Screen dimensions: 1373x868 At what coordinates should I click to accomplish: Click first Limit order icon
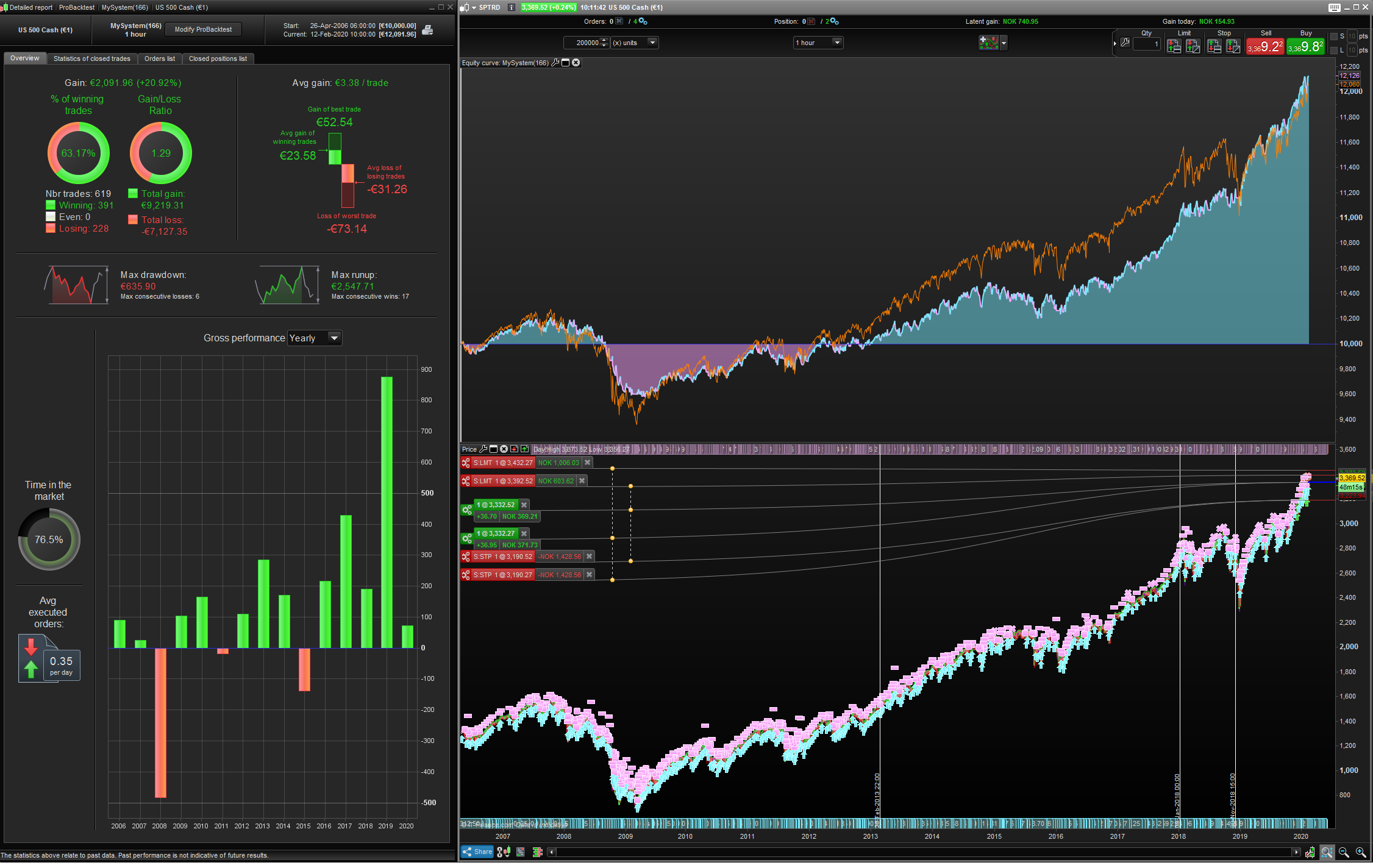click(1174, 46)
